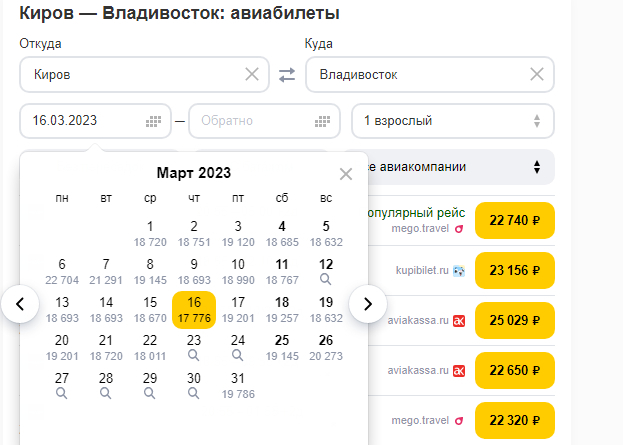Select March 16 in the calendar
623x445 pixels.
(x=194, y=309)
